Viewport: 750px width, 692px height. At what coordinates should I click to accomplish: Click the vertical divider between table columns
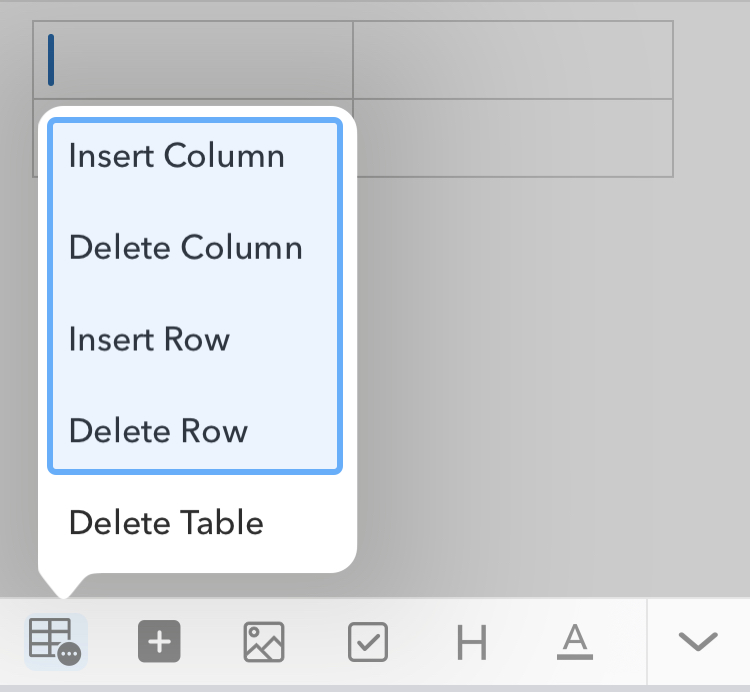[353, 60]
